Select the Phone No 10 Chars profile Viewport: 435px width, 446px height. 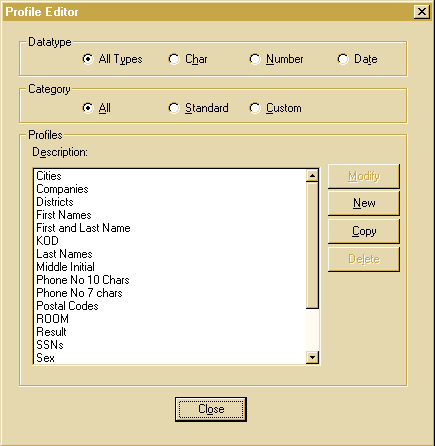[170, 280]
